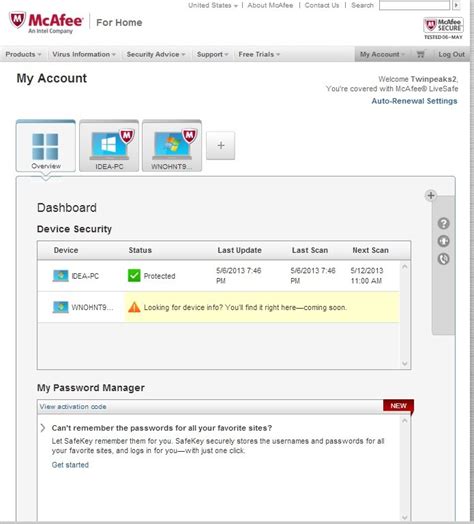
Task: Click the middle sidebar chat support icon
Action: (444, 241)
